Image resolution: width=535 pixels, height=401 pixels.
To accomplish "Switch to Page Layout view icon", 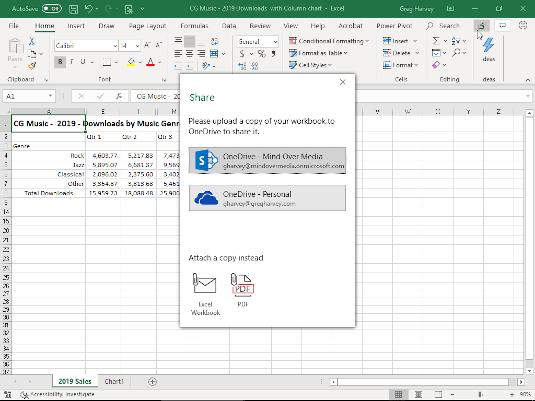I will tap(418, 395).
